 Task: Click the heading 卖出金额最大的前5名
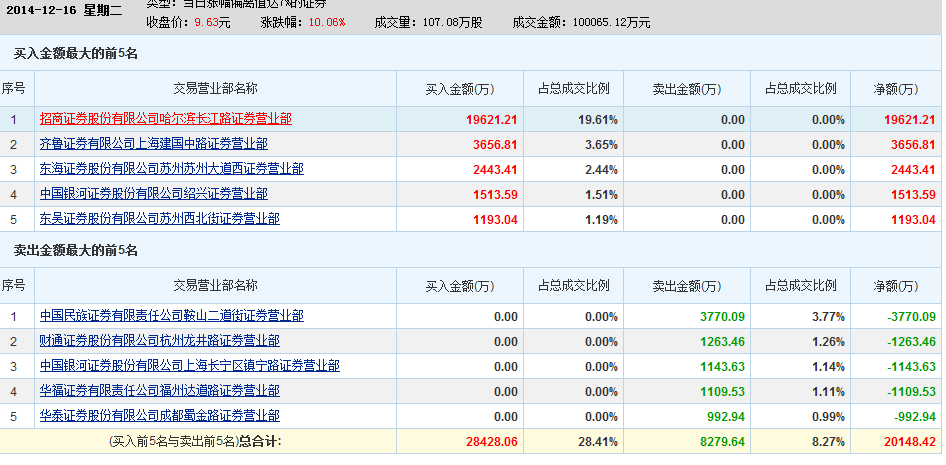pyautogui.click(x=76, y=250)
